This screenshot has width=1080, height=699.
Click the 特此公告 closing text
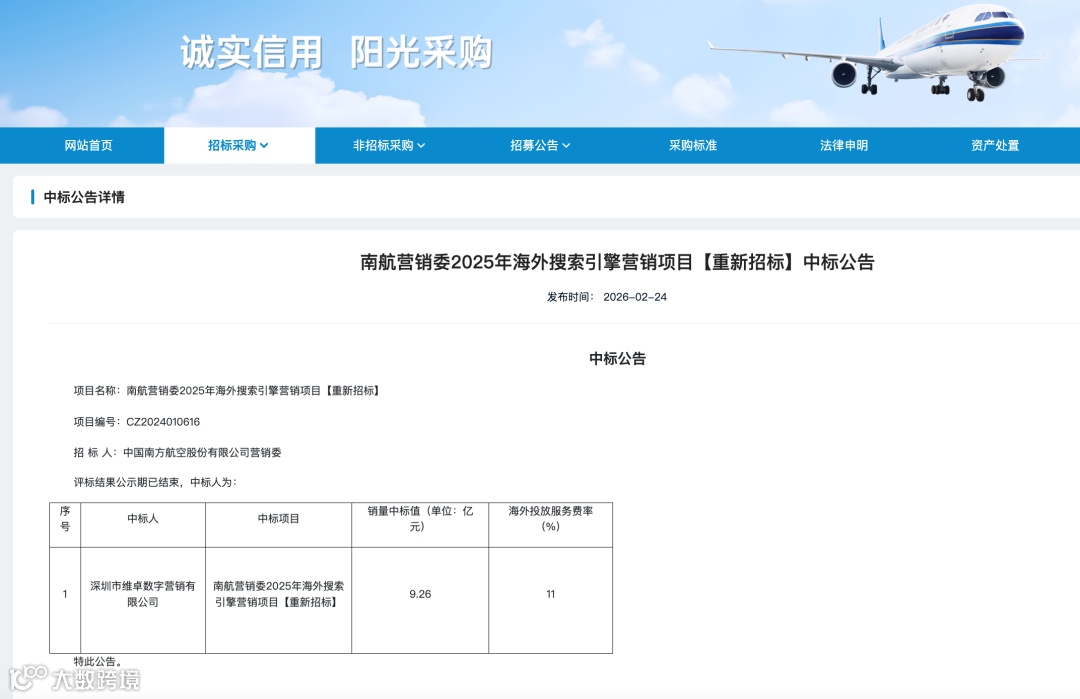tap(98, 661)
